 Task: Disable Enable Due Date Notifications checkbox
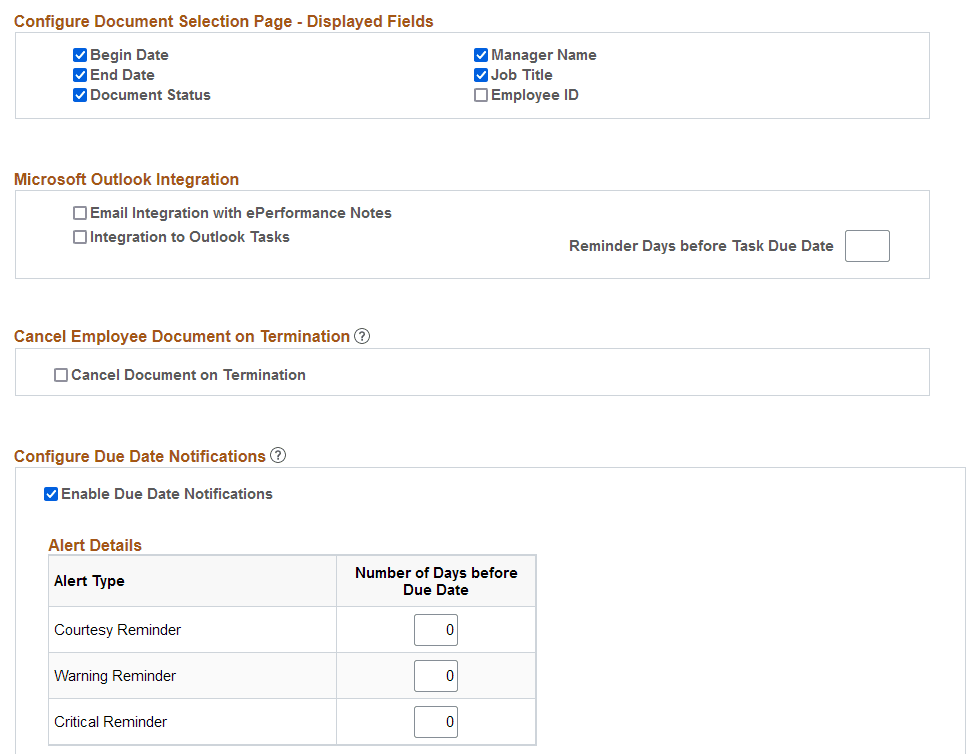(51, 494)
